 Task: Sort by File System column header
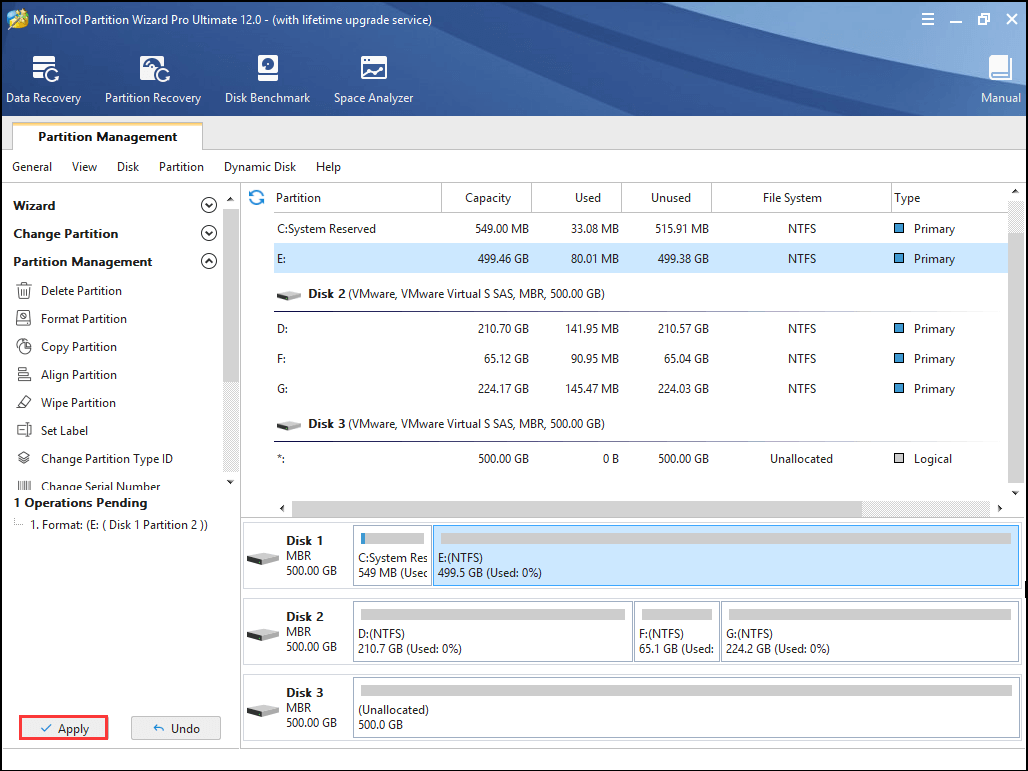[x=801, y=197]
